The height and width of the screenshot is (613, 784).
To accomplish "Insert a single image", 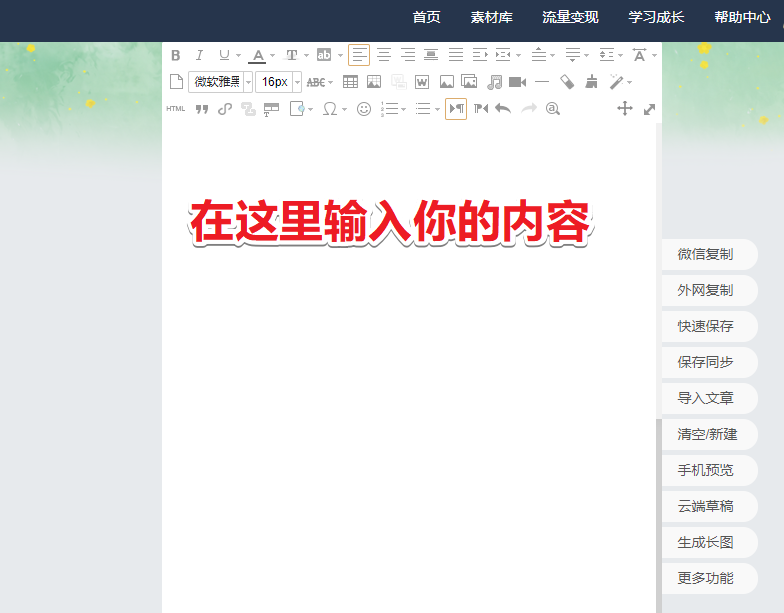I will [x=446, y=82].
